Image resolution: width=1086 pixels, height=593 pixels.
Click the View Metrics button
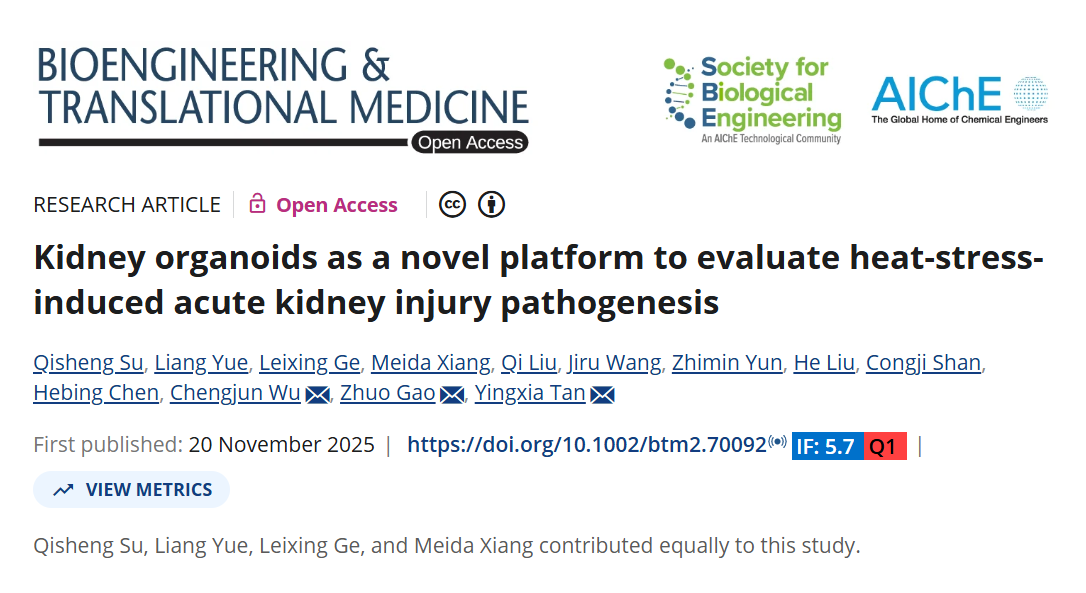pos(132,490)
